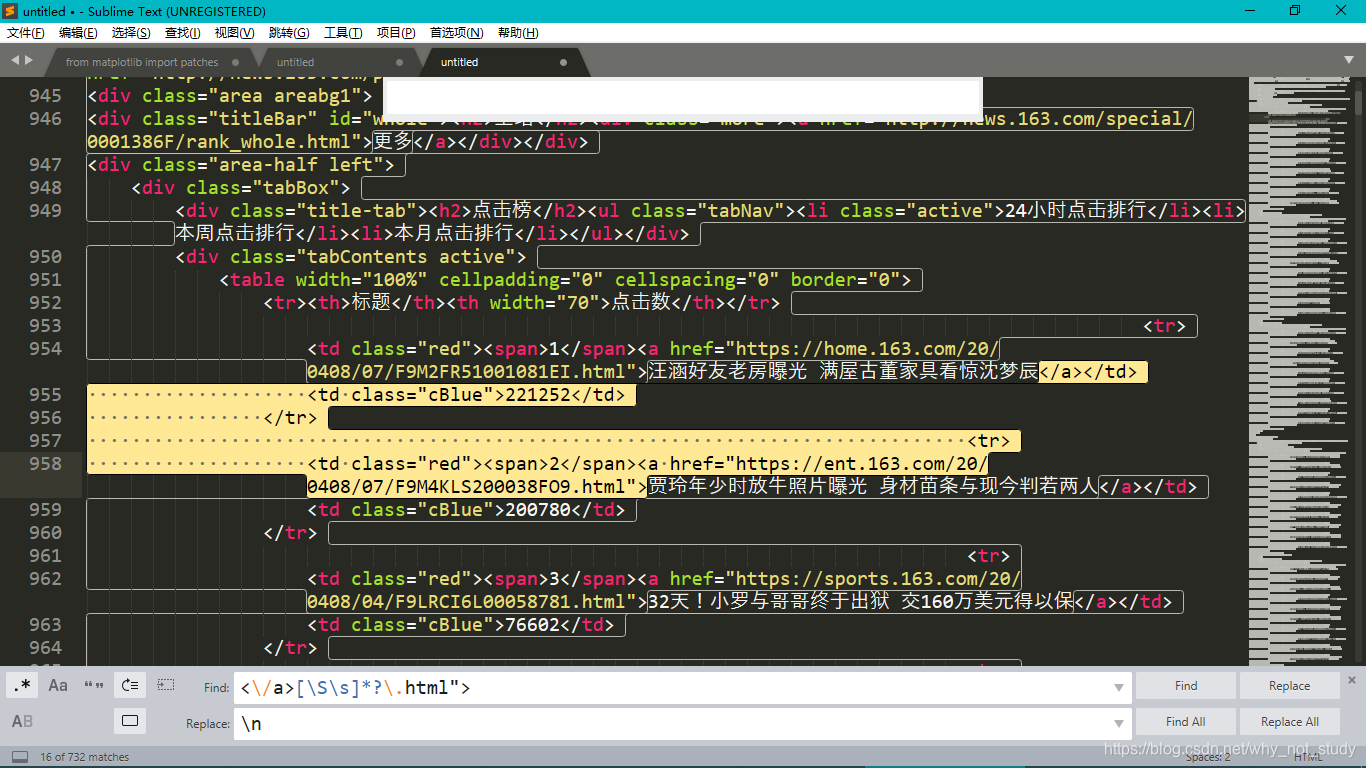
Task: Open the 'Spaces: 2' indentation selector
Action: click(x=1208, y=757)
